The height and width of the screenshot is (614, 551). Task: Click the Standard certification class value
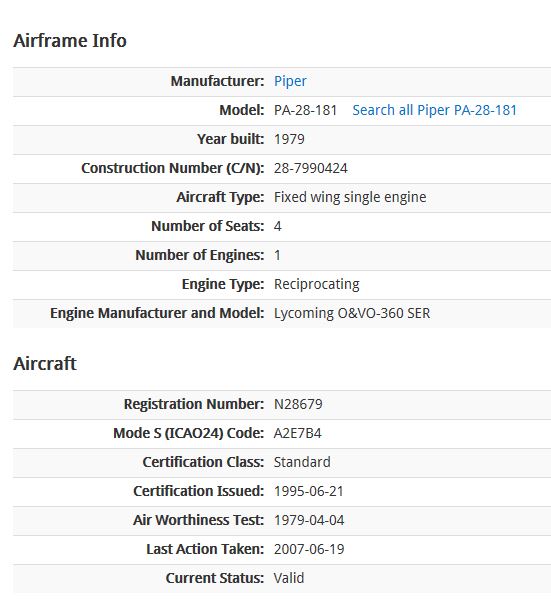coord(302,462)
